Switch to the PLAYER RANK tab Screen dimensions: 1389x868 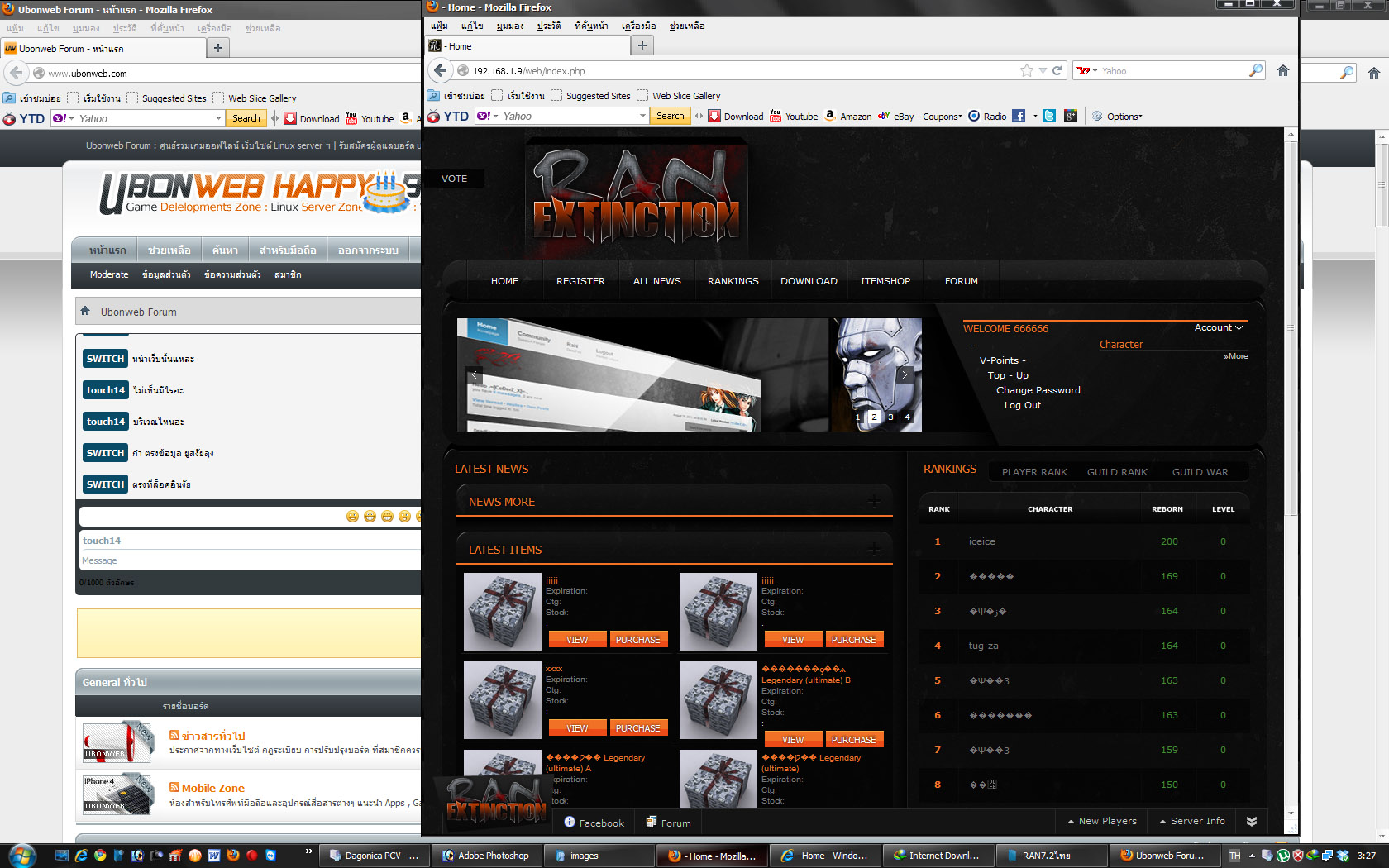click(x=1034, y=472)
